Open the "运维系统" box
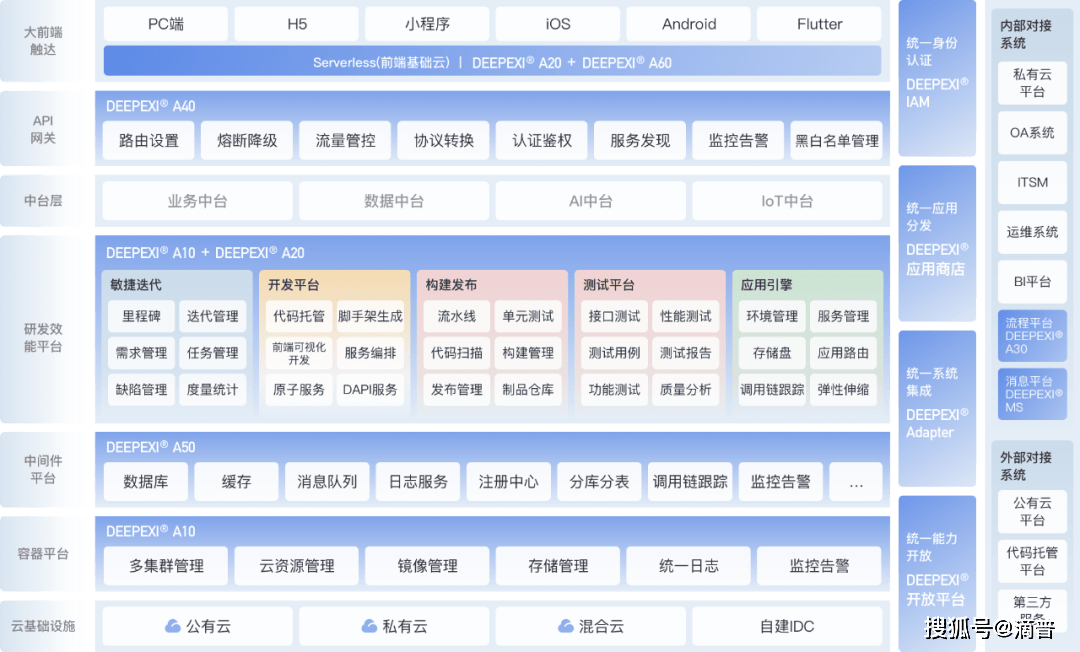 (x=1032, y=232)
